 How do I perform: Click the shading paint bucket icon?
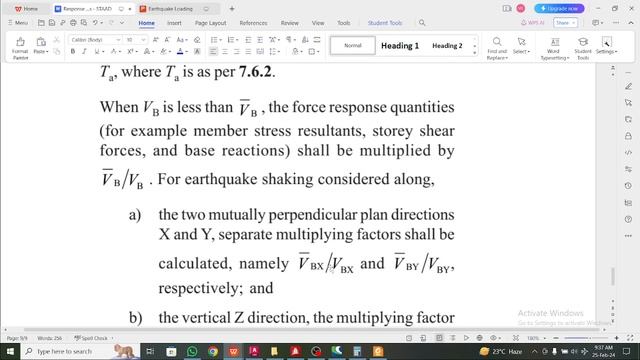point(295,51)
